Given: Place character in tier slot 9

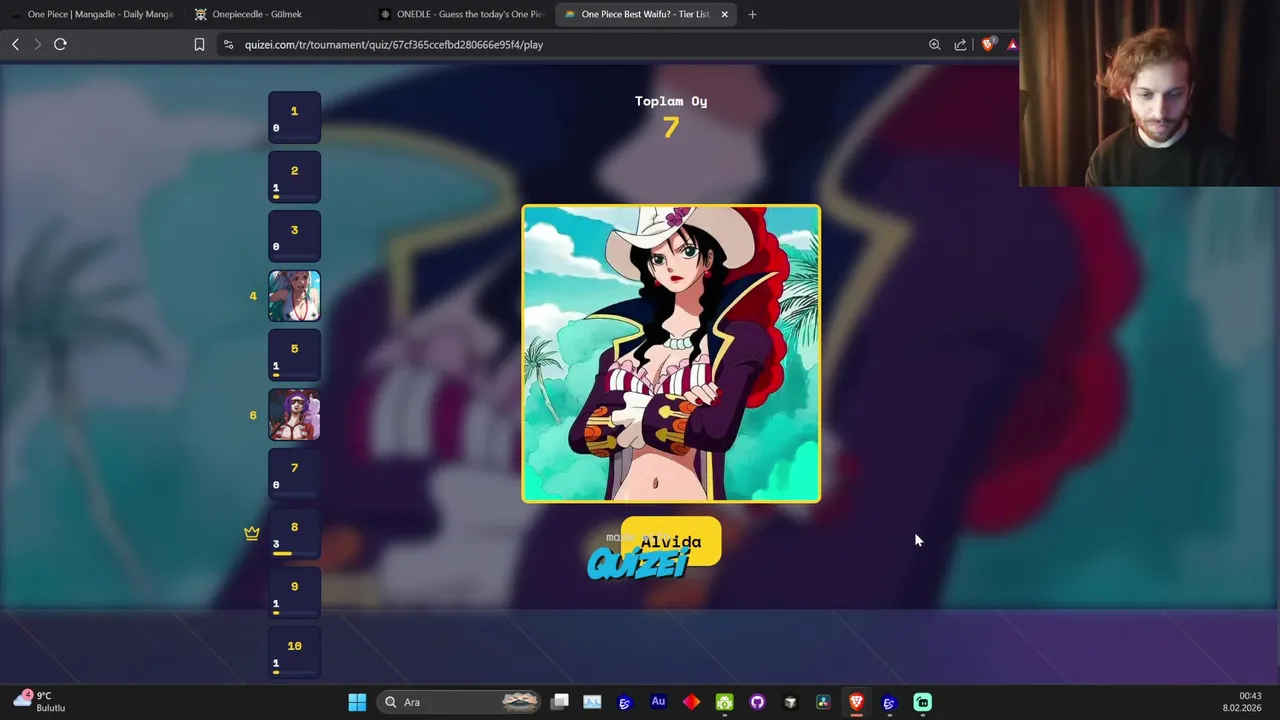Looking at the screenshot, I should point(294,593).
